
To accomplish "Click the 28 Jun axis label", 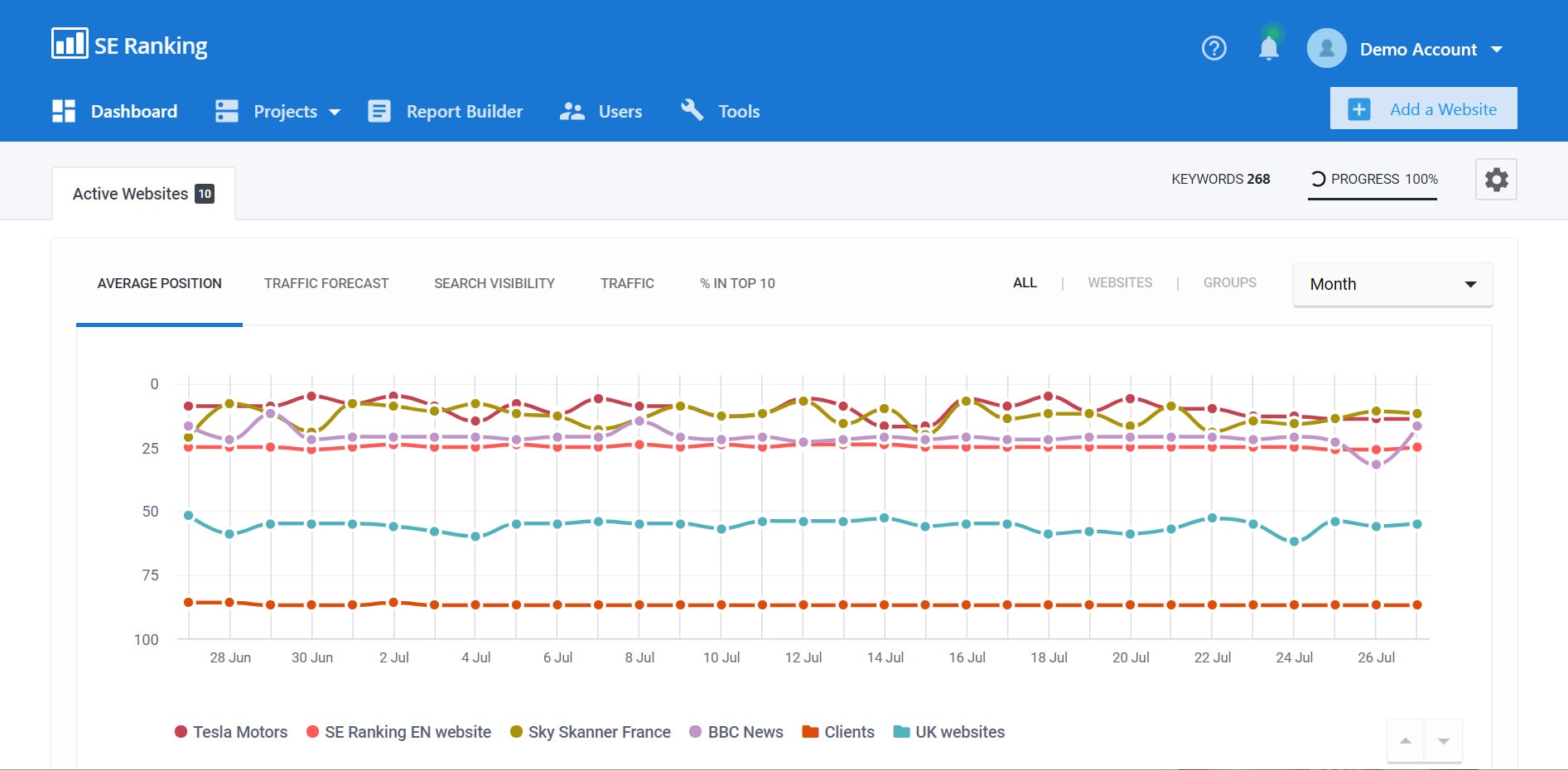I will click(x=230, y=657).
